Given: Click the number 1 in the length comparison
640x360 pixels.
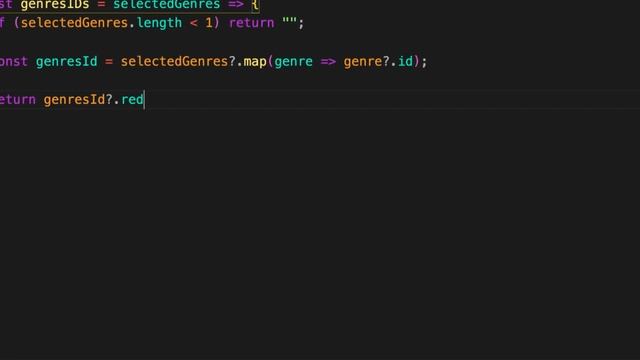Looking at the screenshot, I should pyautogui.click(x=209, y=23).
